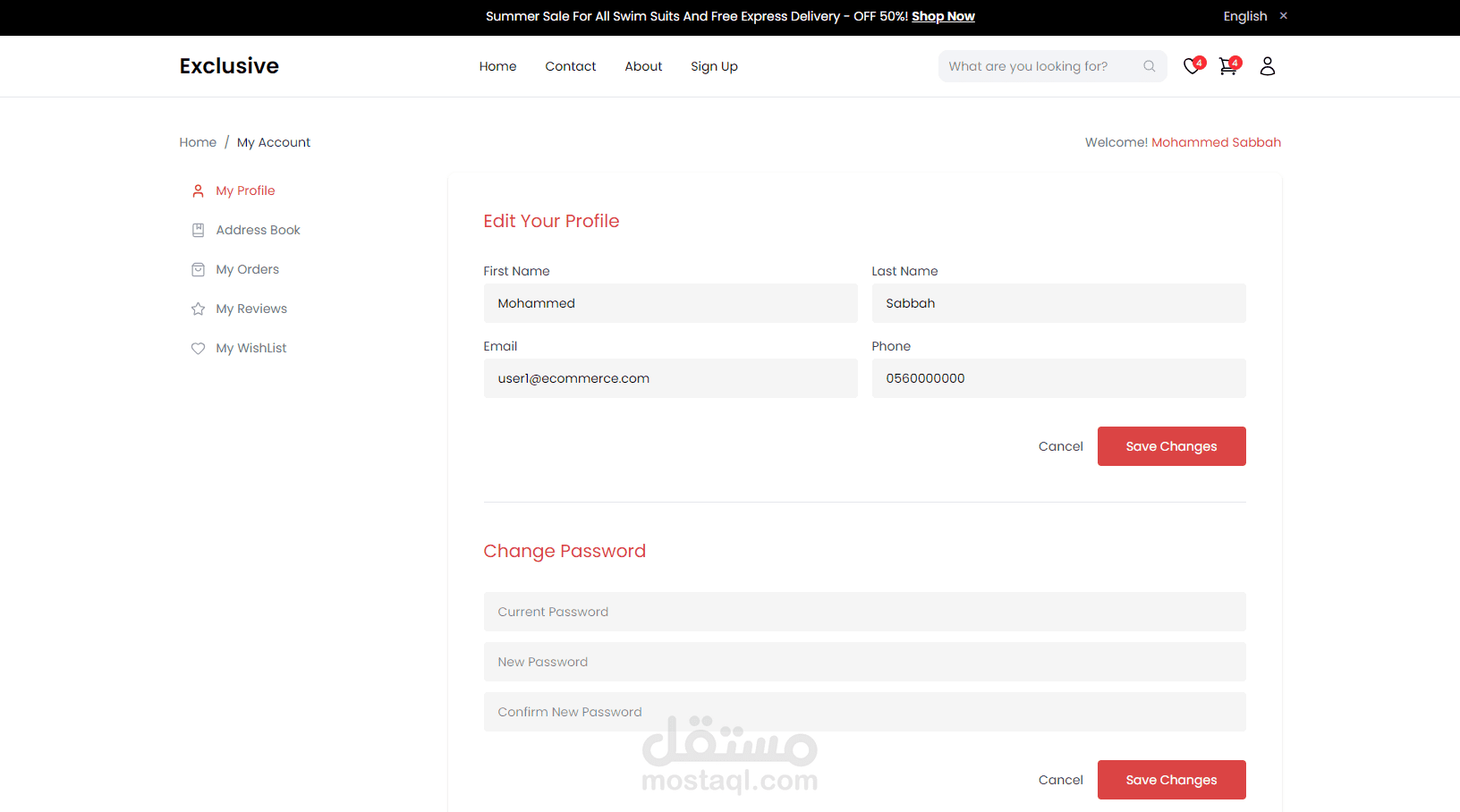Close the top sale banner

click(x=1284, y=16)
